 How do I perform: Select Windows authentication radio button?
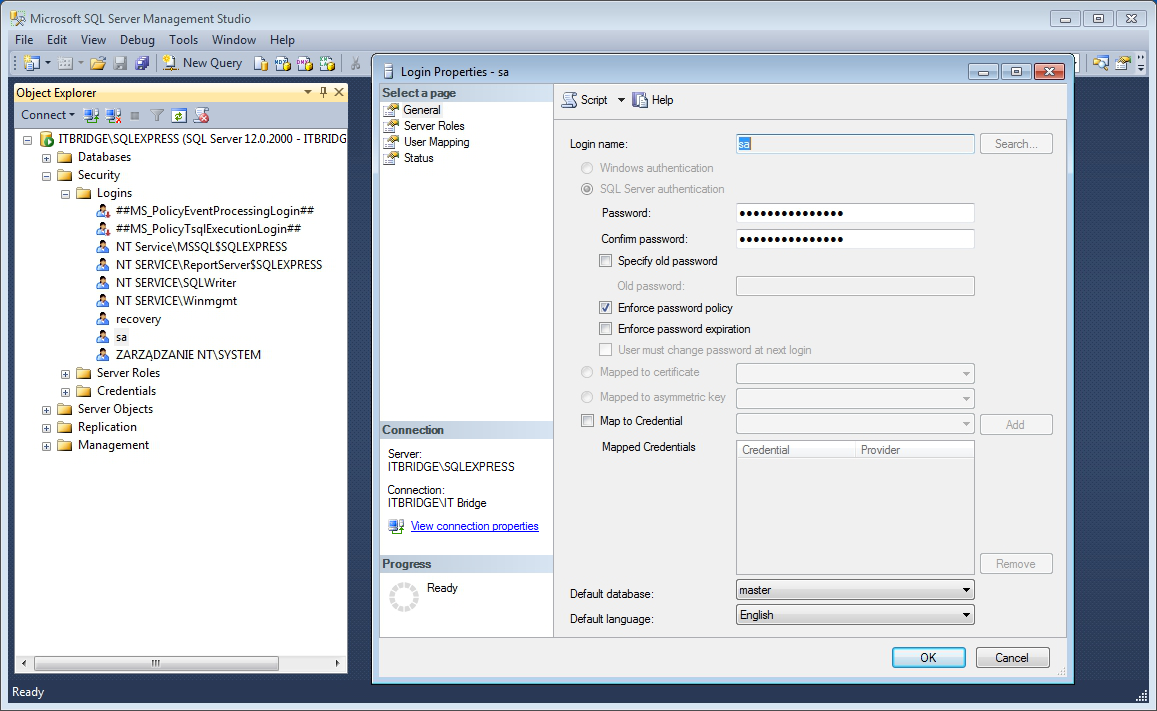(x=587, y=168)
